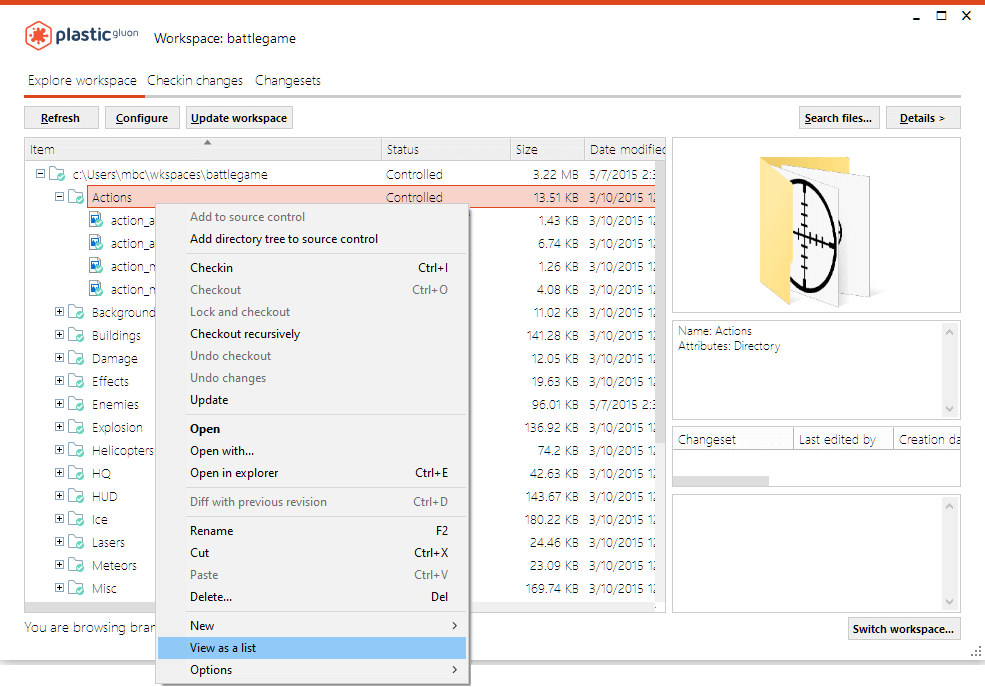The height and width of the screenshot is (687, 985).
Task: Click the Meteors folder icon
Action: click(76, 565)
